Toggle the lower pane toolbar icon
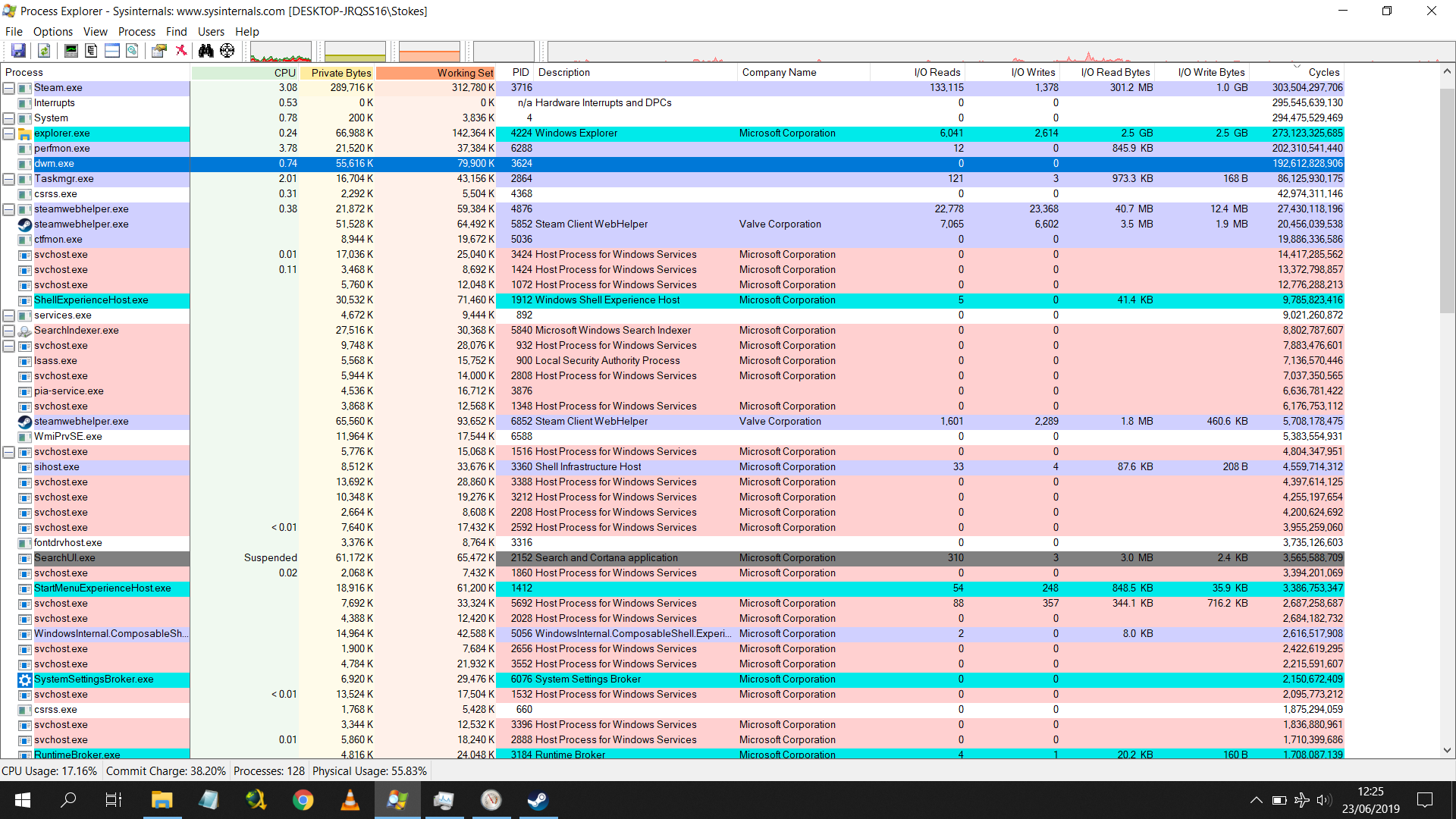Screen dimensions: 1456x819 [x=111, y=51]
